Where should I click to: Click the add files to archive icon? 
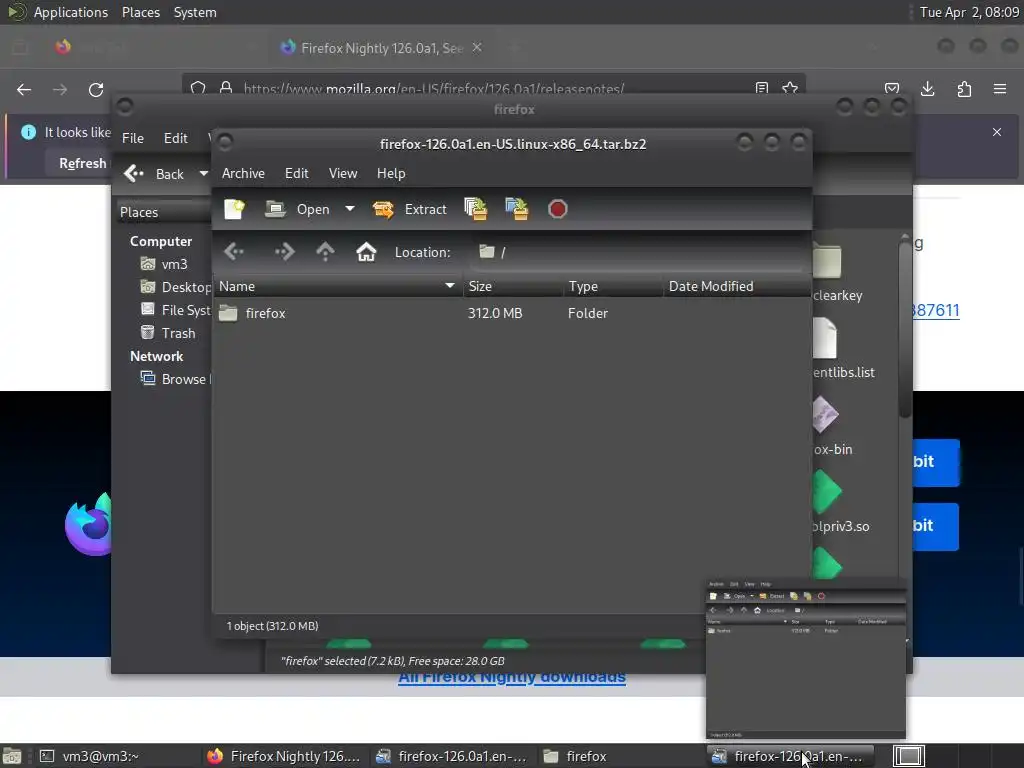(x=475, y=209)
